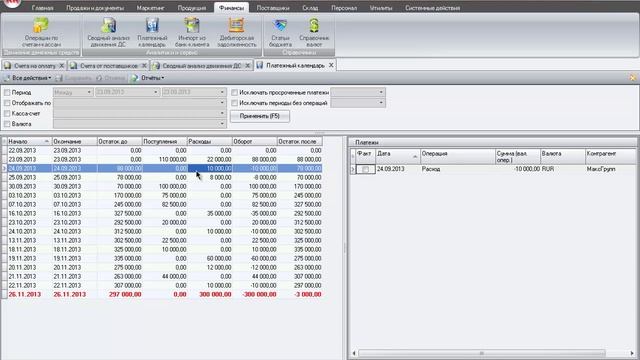Click the application logo at top left
The height and width of the screenshot is (360, 640).
pos(11,3)
